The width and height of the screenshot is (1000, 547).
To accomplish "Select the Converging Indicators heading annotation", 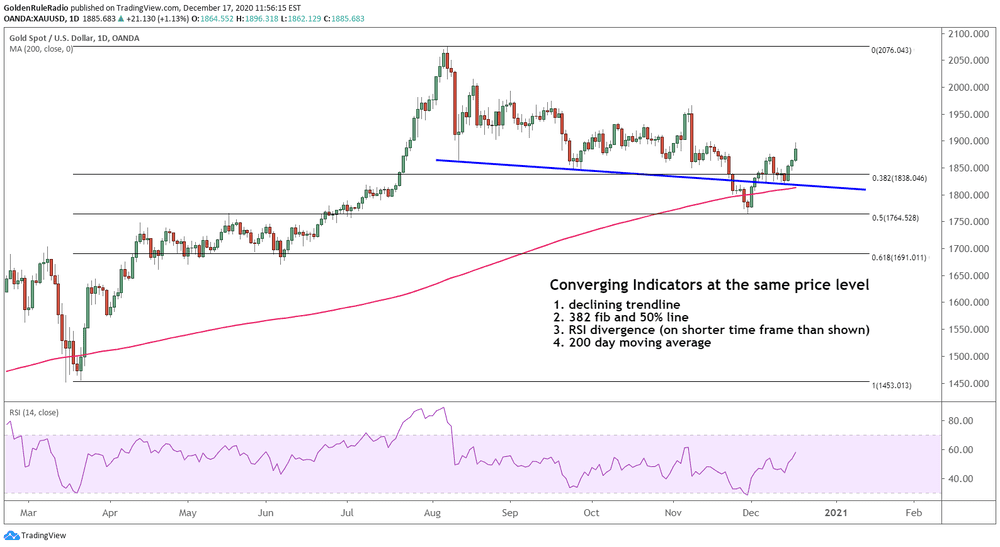I will (709, 286).
